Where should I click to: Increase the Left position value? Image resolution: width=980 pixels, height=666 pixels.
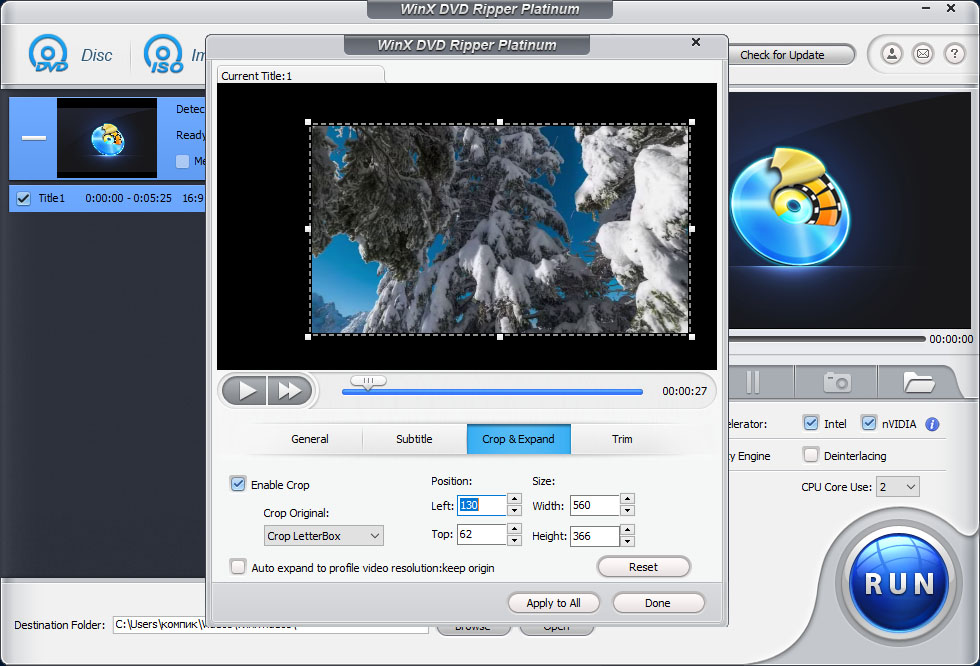[514, 499]
